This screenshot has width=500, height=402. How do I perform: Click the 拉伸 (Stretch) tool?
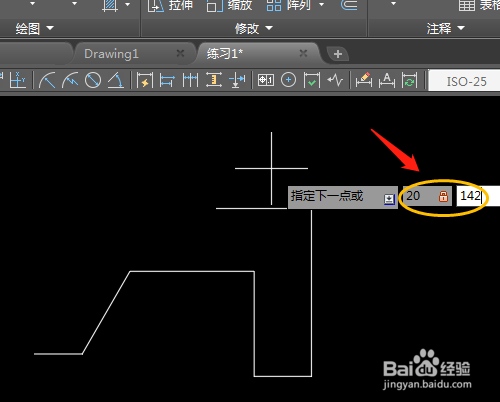pyautogui.click(x=170, y=5)
